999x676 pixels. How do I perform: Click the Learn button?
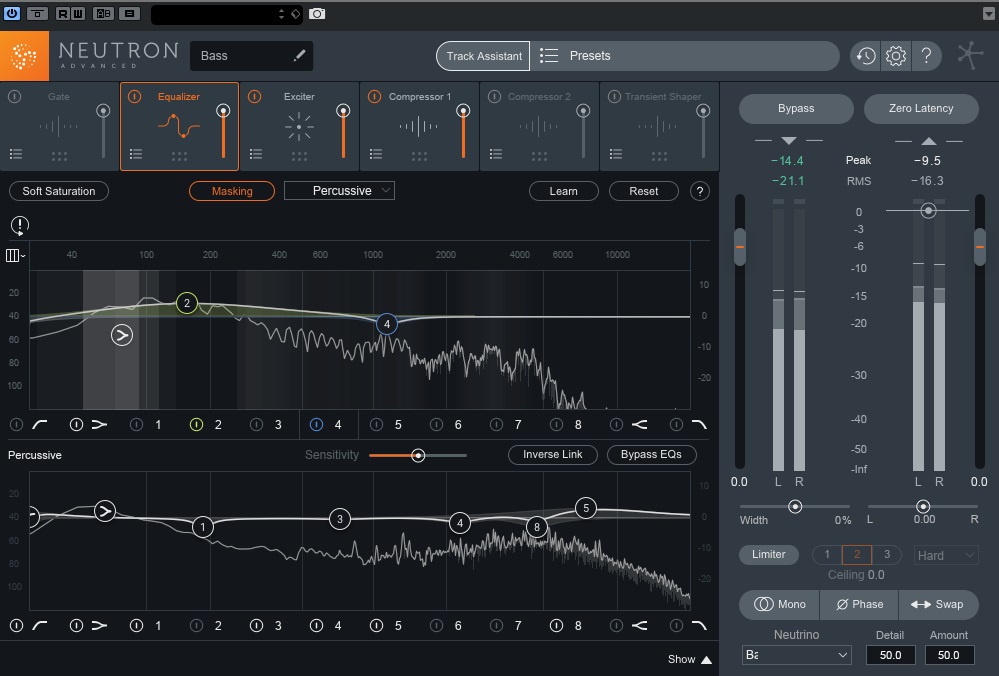tap(563, 191)
